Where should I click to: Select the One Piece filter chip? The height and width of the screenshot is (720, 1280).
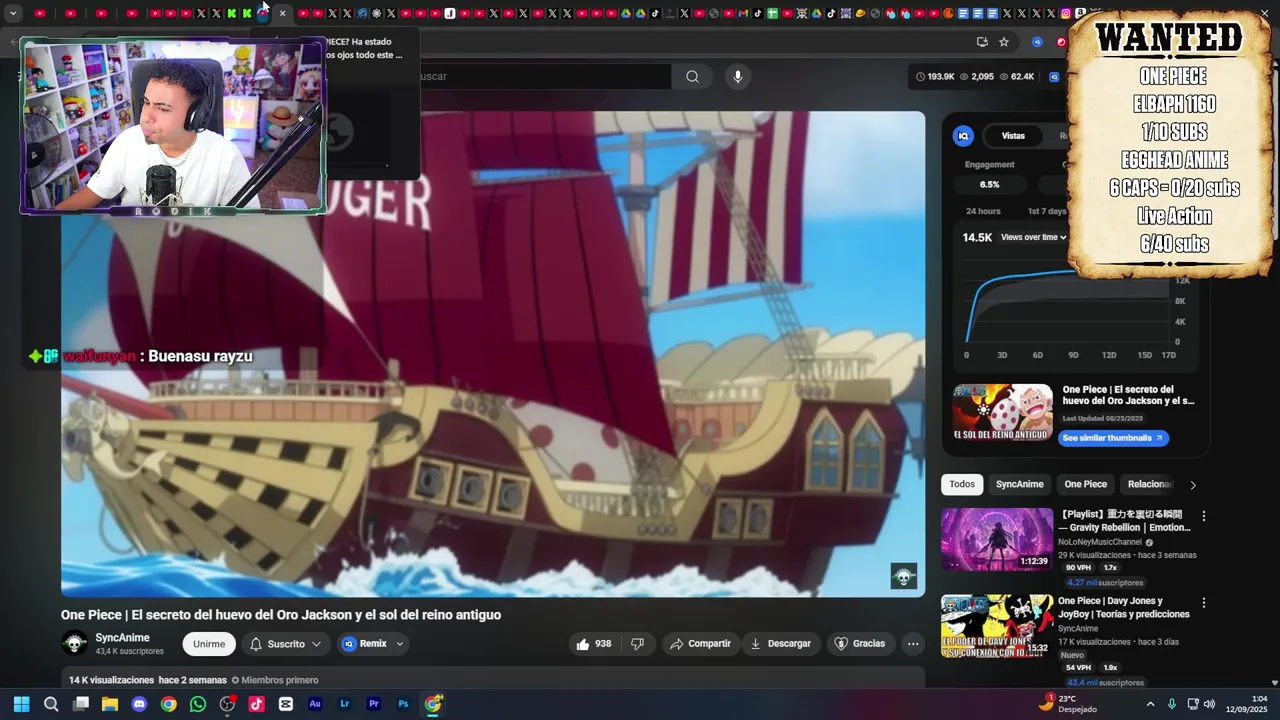pos(1085,484)
